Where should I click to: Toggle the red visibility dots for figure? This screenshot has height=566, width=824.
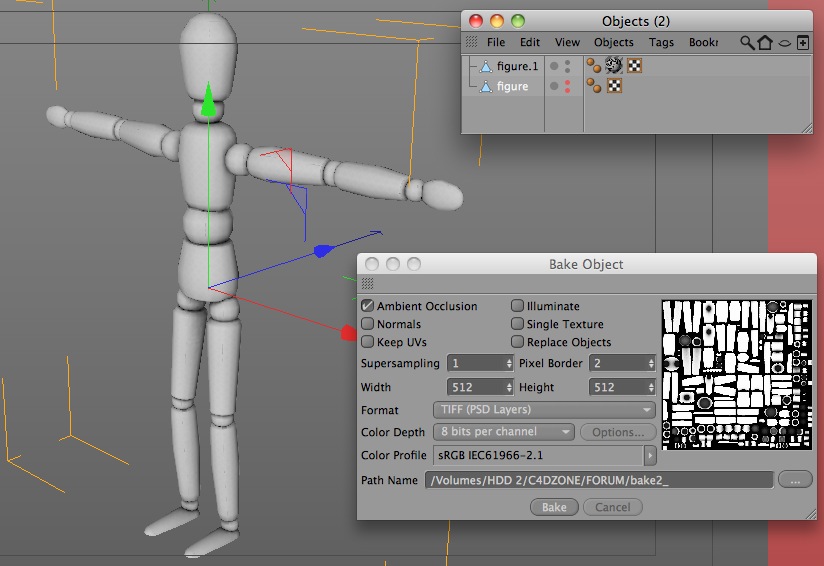click(x=568, y=86)
